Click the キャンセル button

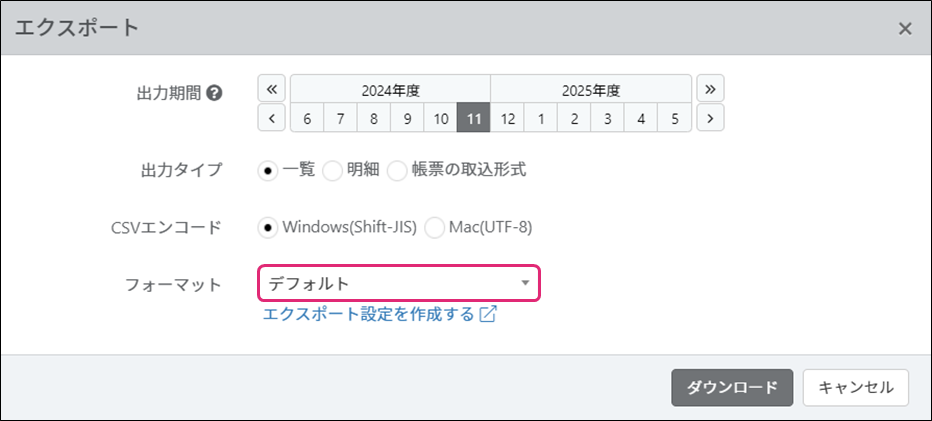(x=855, y=388)
